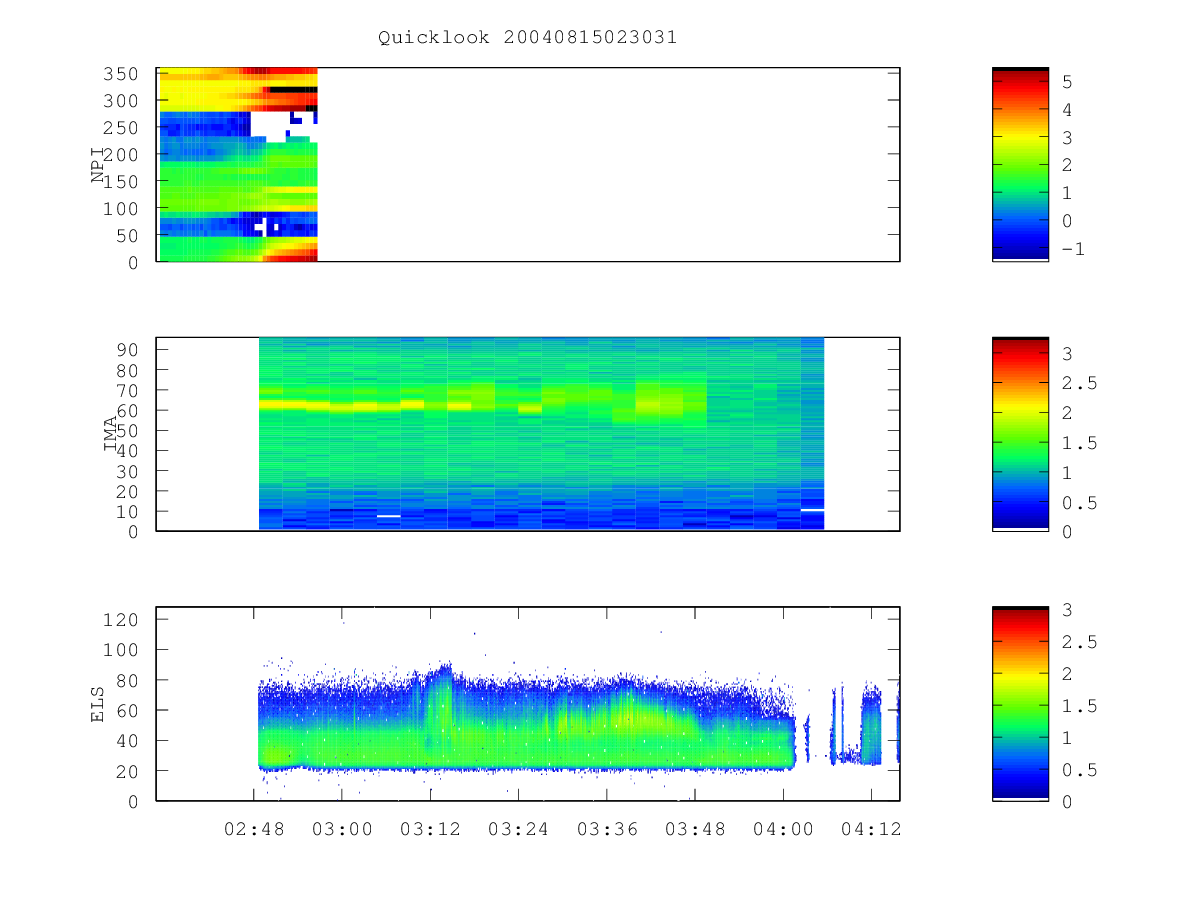Click inside the ELS spectrogram data
The image size is (1200, 900).
[525, 720]
